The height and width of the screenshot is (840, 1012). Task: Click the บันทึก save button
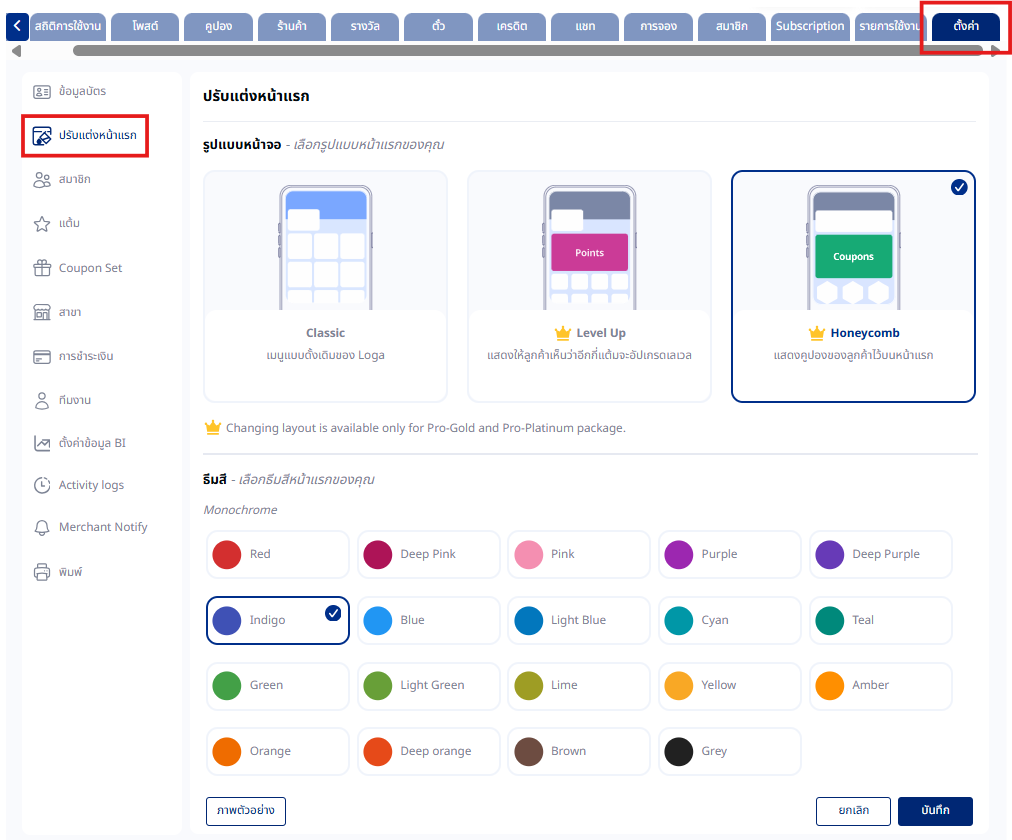[x=934, y=811]
